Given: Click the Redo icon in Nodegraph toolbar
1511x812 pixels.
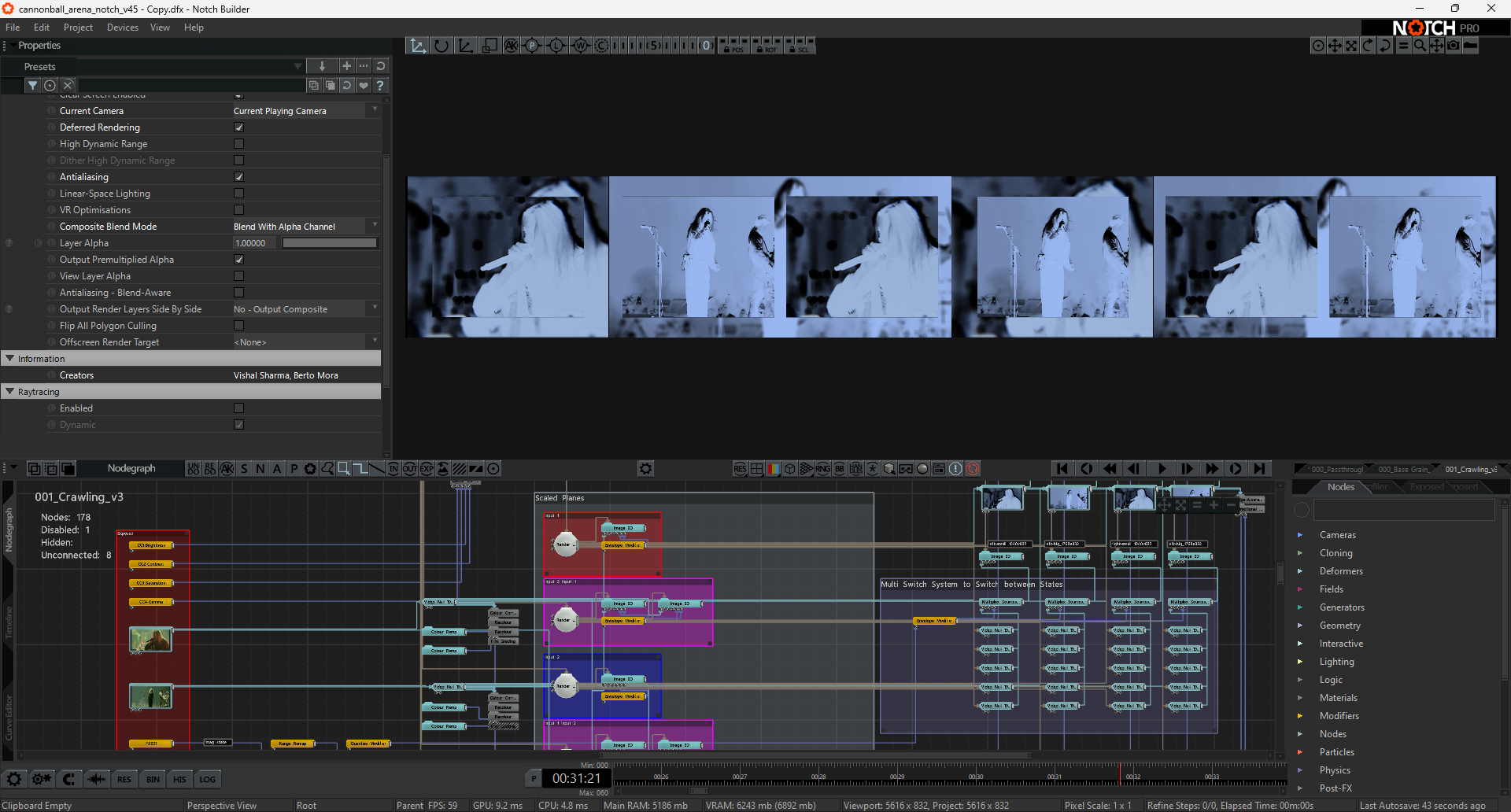Looking at the screenshot, I should click(210, 468).
